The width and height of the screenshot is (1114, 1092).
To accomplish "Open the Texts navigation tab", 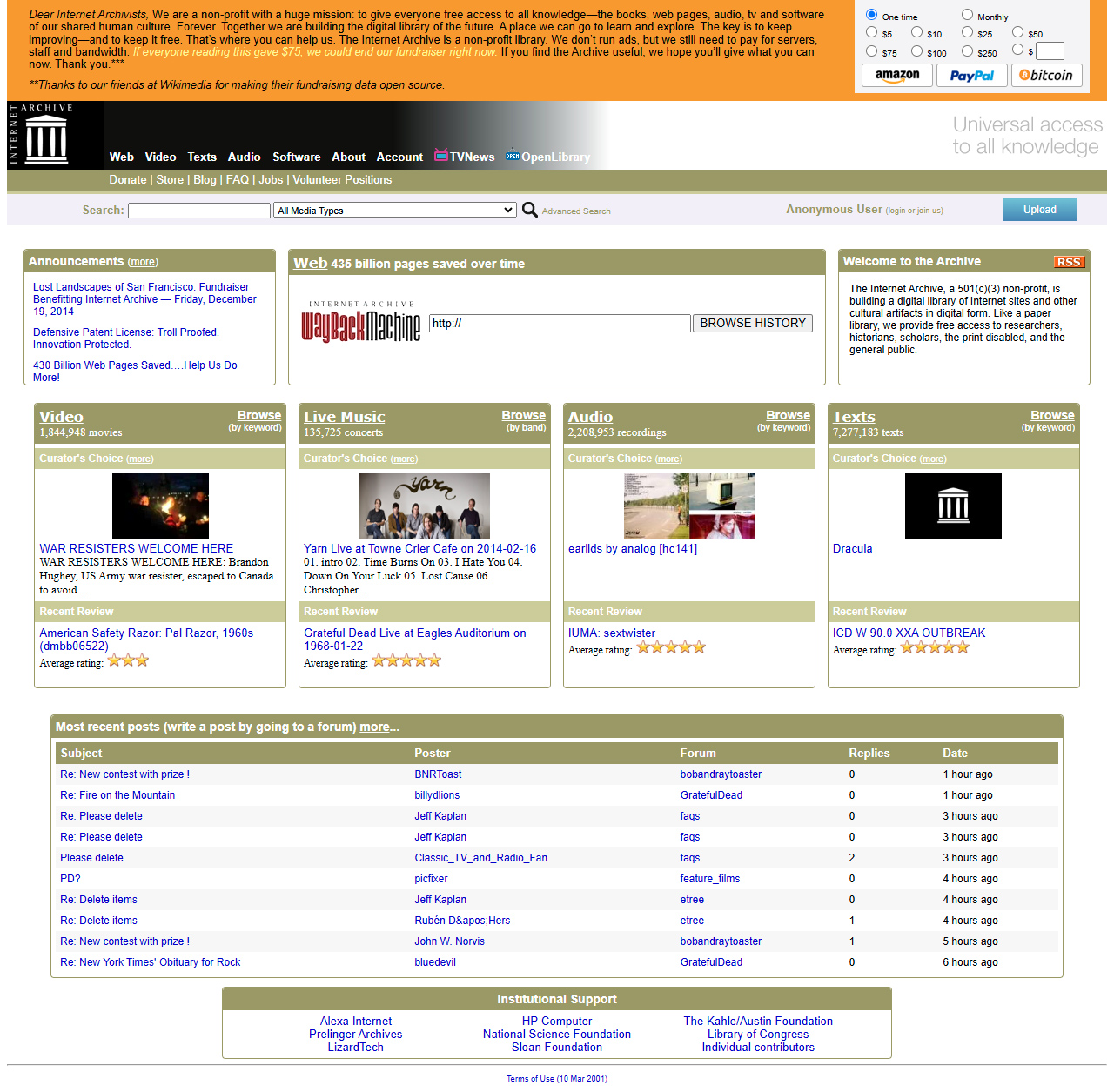I will 202,157.
